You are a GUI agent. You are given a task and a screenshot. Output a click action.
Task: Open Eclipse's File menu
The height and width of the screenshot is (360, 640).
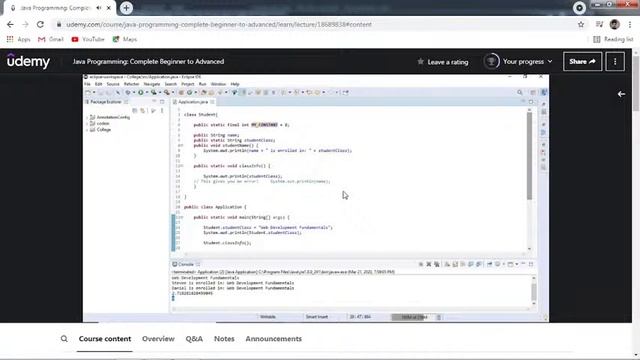(87, 84)
